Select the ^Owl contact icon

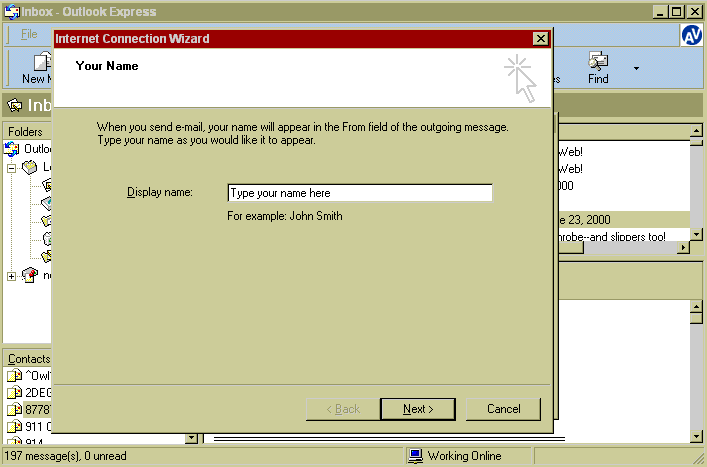tap(14, 375)
